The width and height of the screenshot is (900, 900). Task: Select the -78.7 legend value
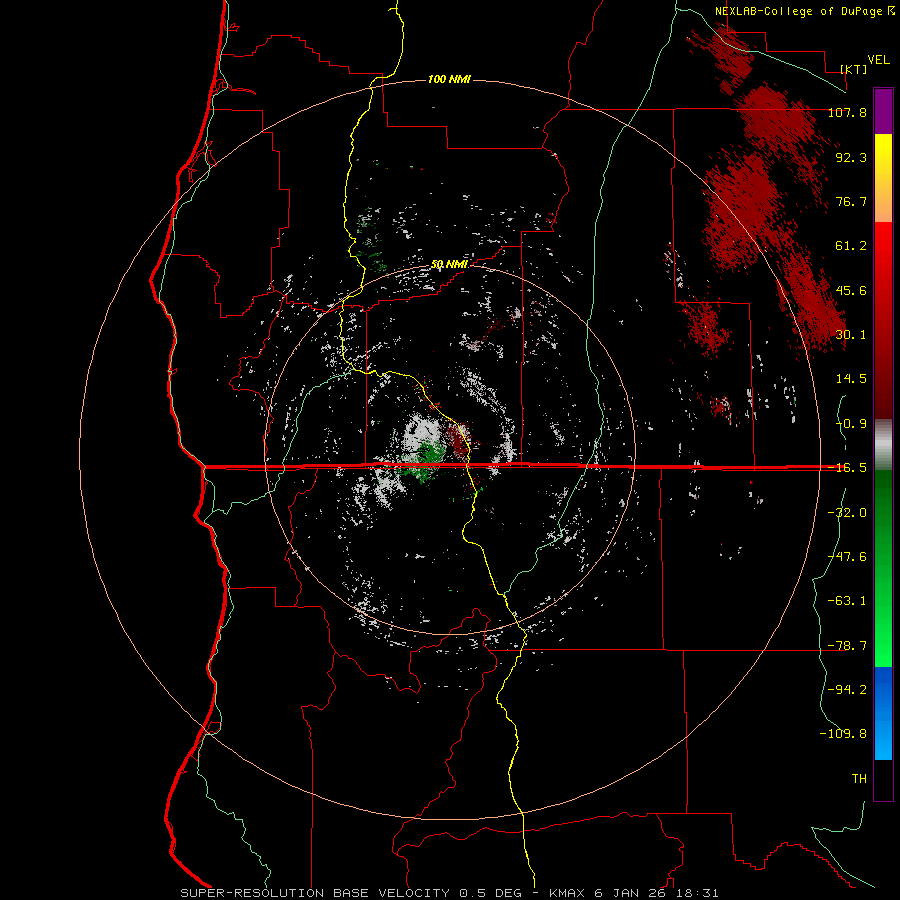pyautogui.click(x=847, y=646)
